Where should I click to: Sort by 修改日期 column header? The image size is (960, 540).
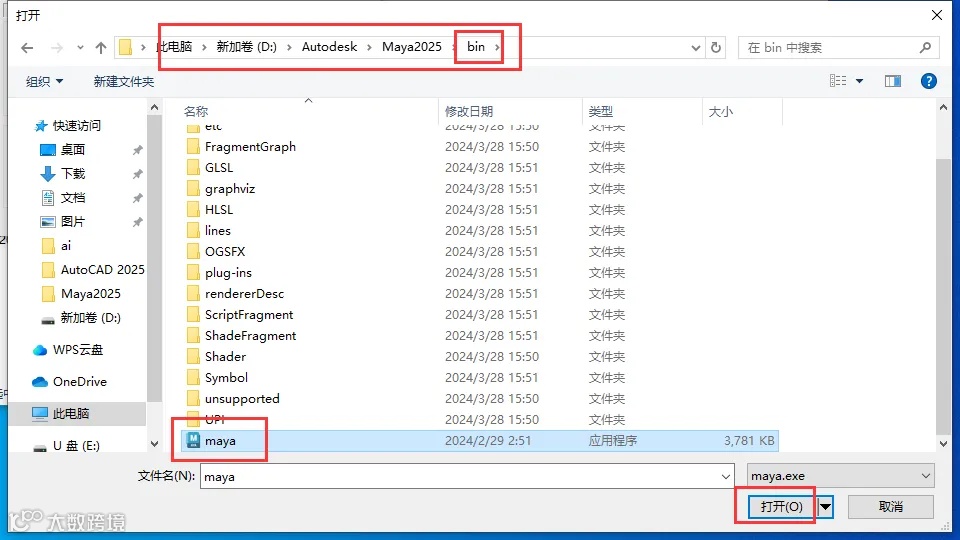469,111
